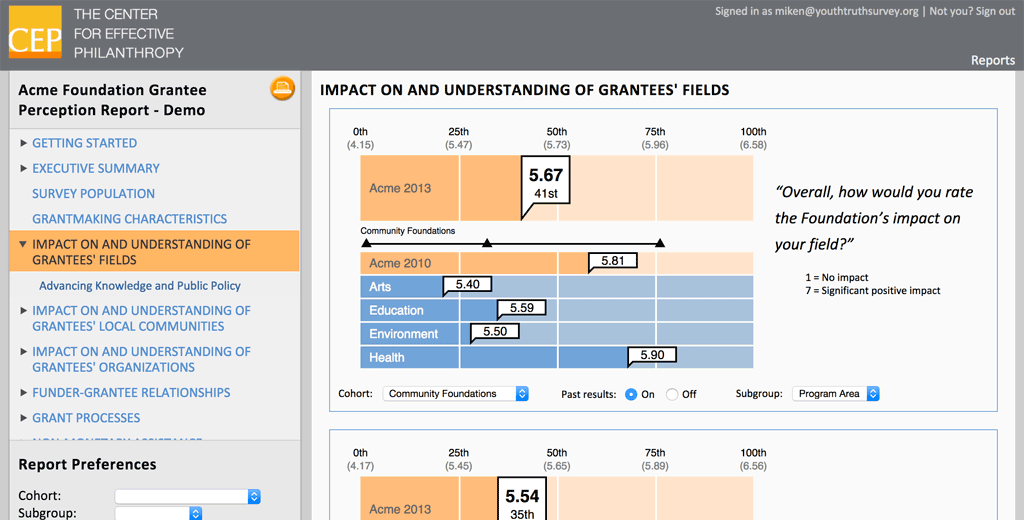Viewport: 1024px width, 520px height.
Task: Open the Program Area subgroup dropdown
Action: pyautogui.click(x=836, y=394)
